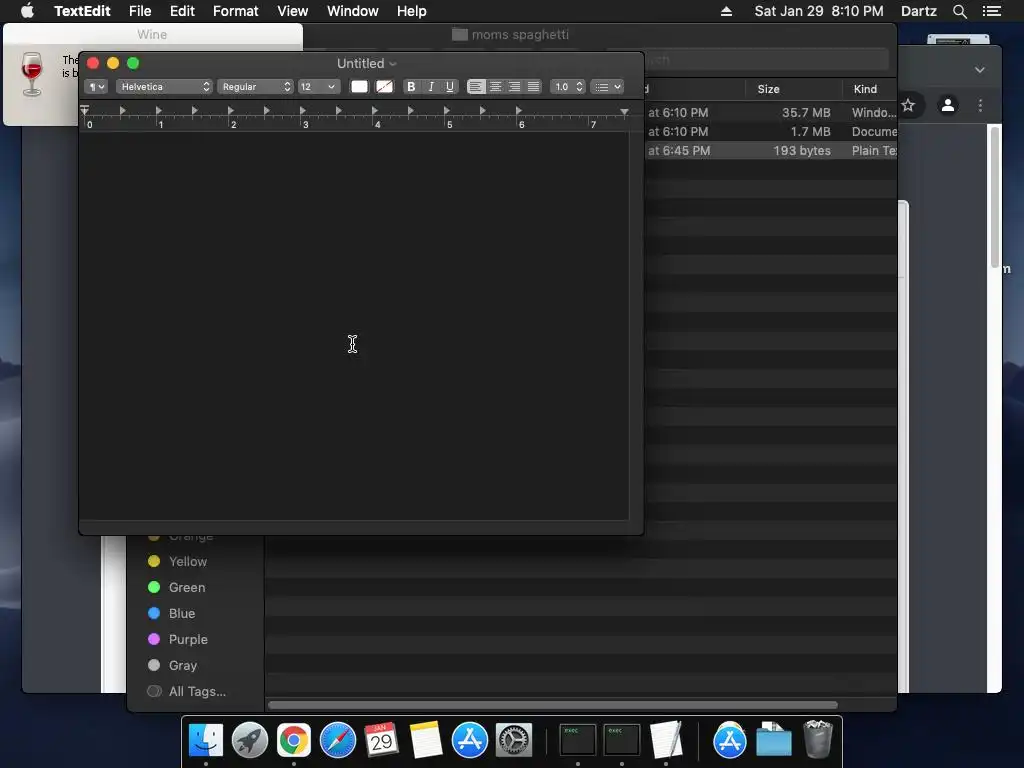Toggle underline formatting in TextEdit
1024x768 pixels.
coord(449,87)
